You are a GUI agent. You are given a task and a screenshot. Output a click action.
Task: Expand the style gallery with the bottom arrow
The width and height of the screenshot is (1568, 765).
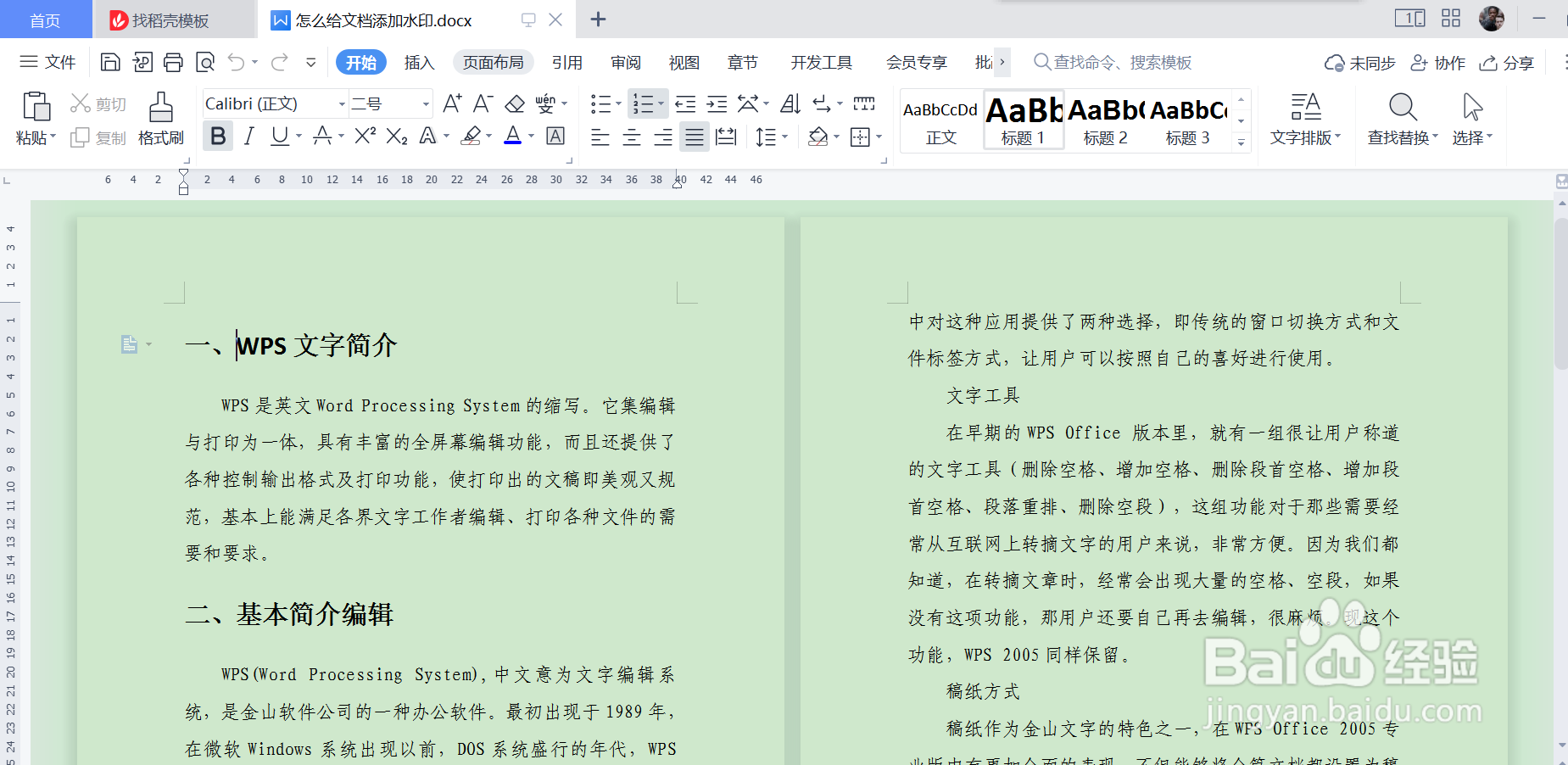1242,142
